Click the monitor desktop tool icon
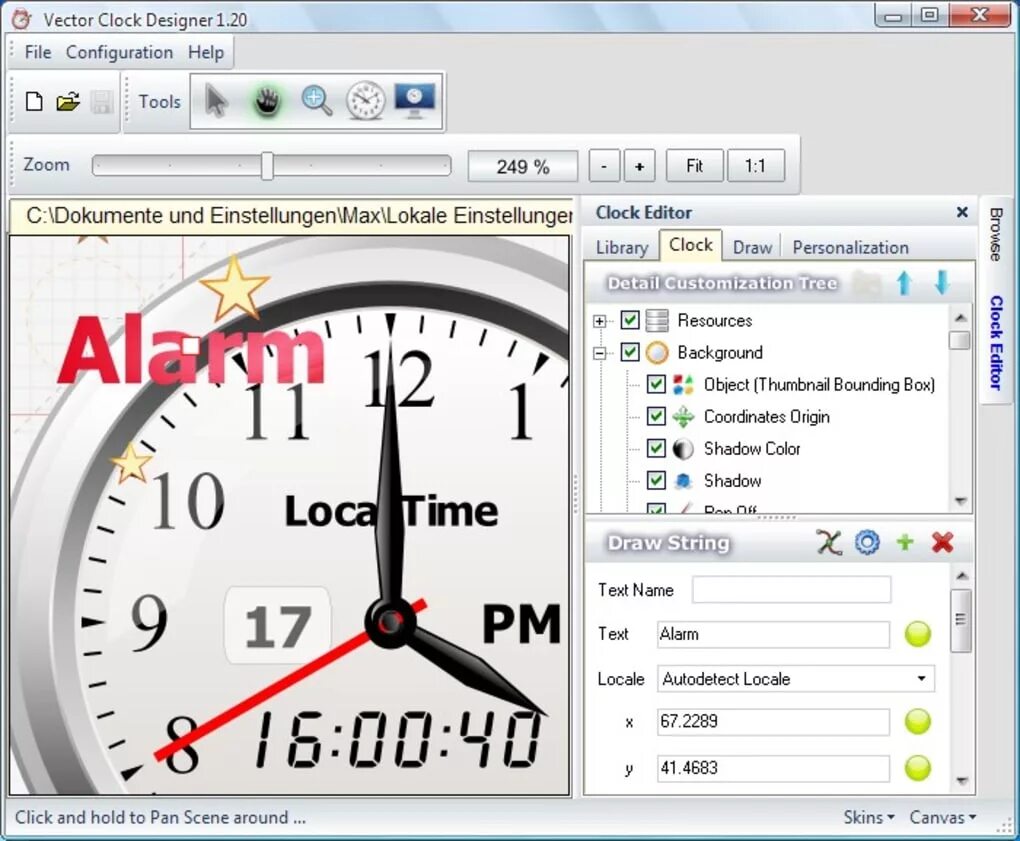 pyautogui.click(x=415, y=101)
